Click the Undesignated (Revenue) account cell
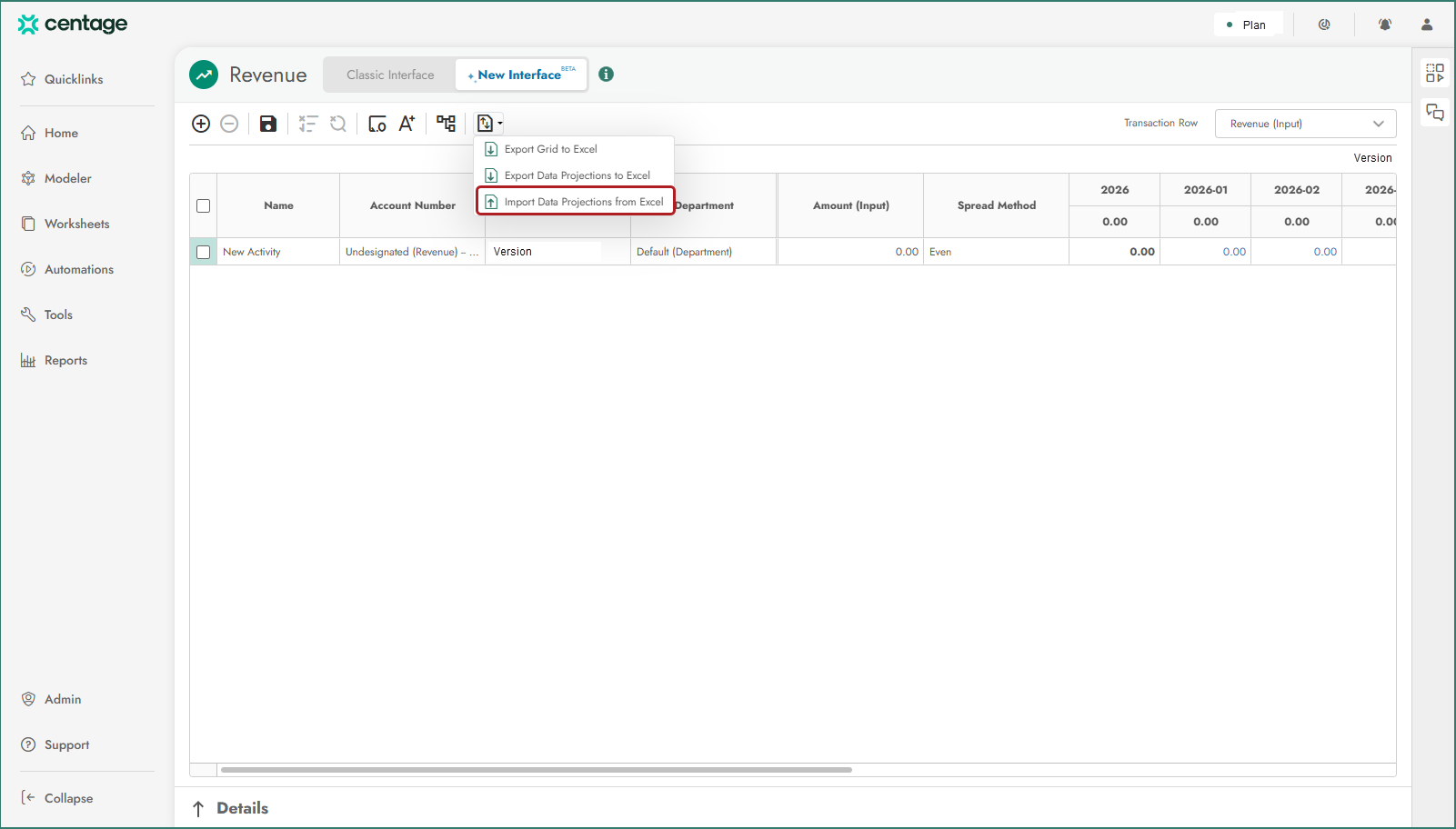This screenshot has height=829, width=1456. coord(412,252)
